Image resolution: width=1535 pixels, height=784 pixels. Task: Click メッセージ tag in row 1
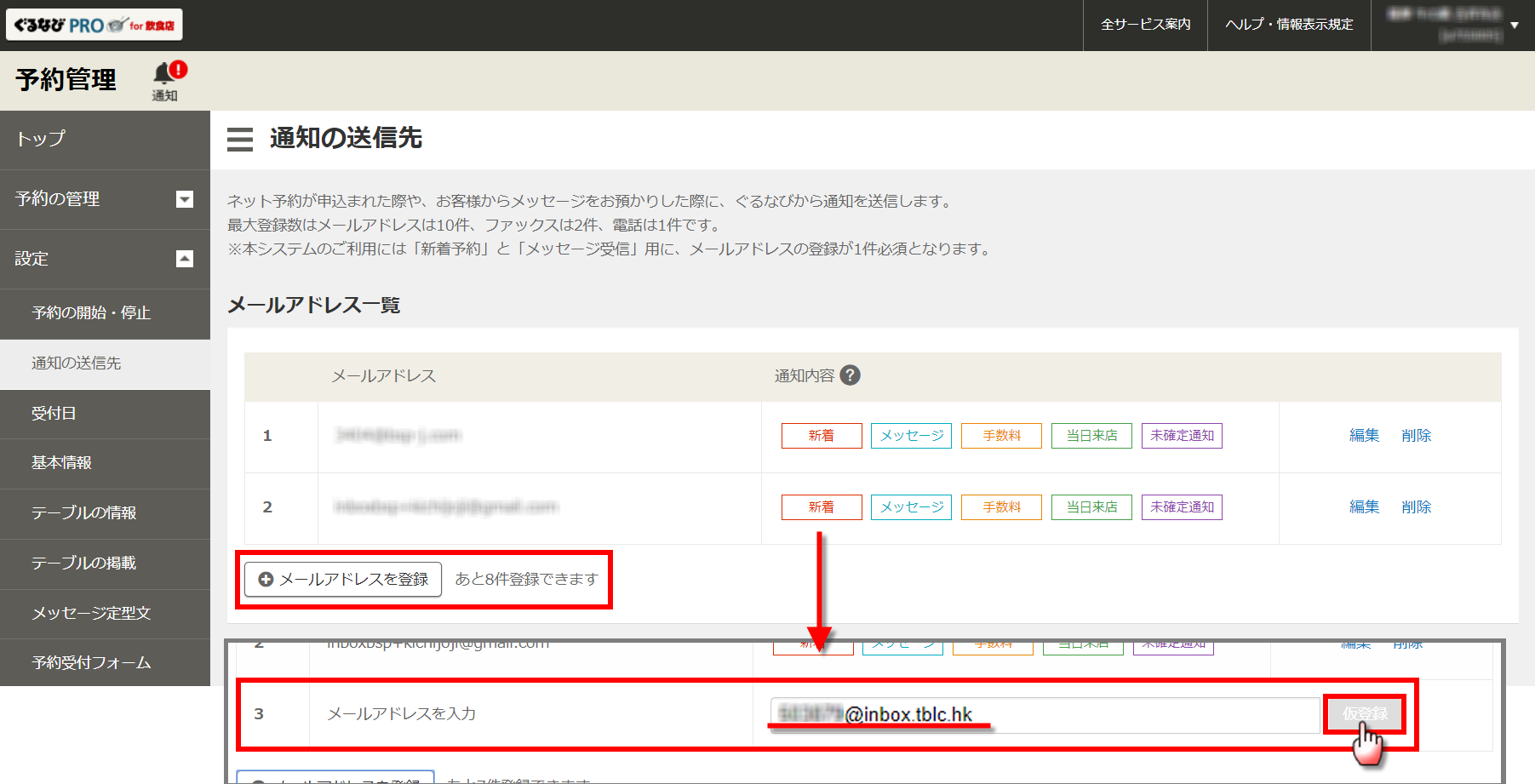(x=911, y=436)
